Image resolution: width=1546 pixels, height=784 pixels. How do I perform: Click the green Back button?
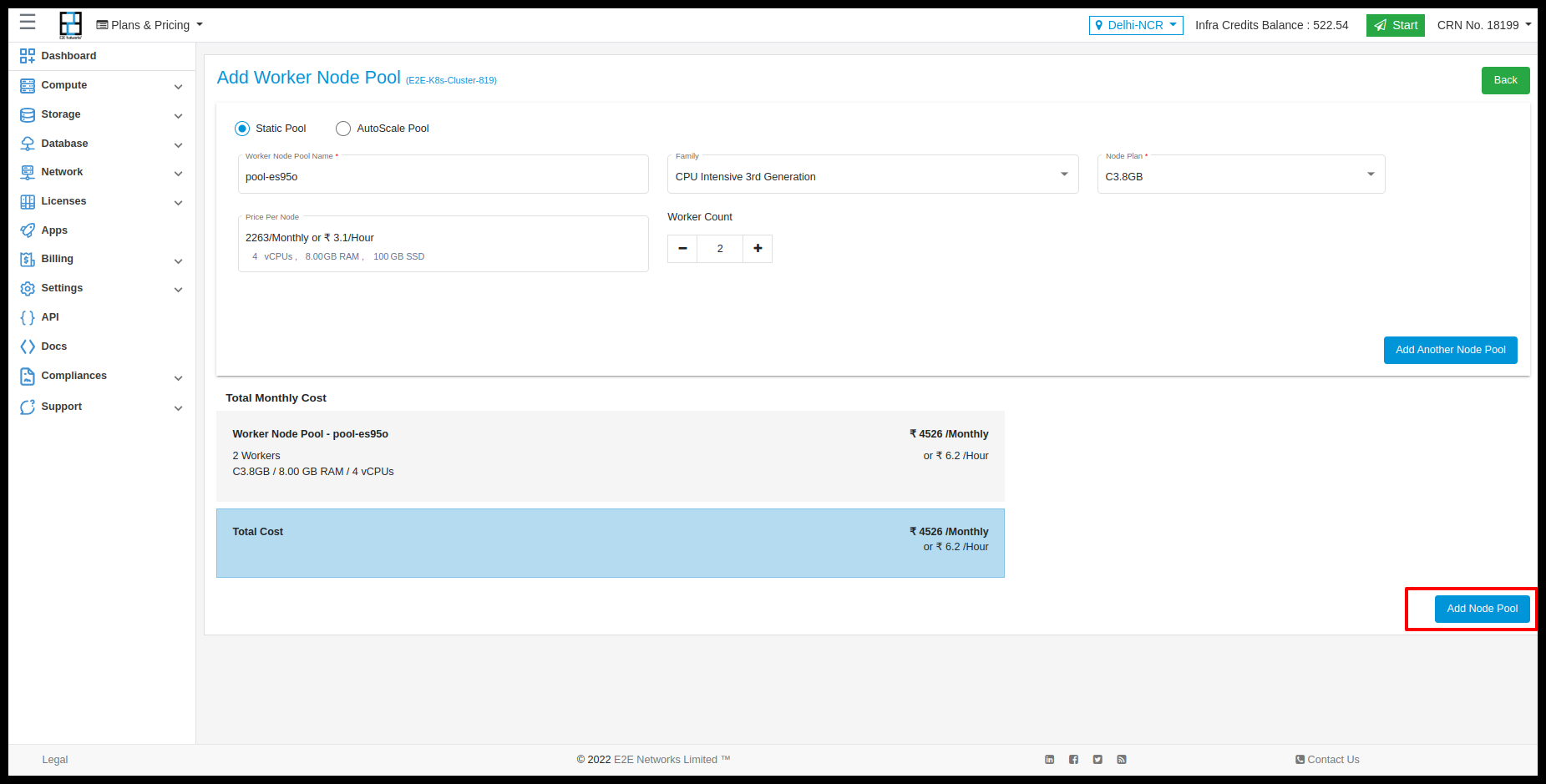pyautogui.click(x=1505, y=80)
